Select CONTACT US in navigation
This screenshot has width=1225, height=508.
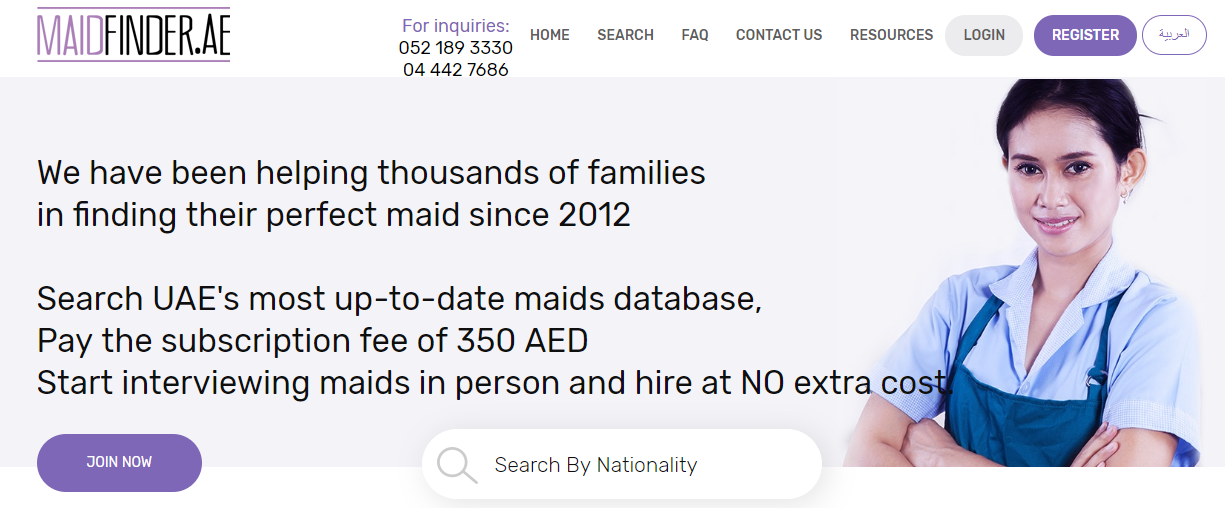779,35
